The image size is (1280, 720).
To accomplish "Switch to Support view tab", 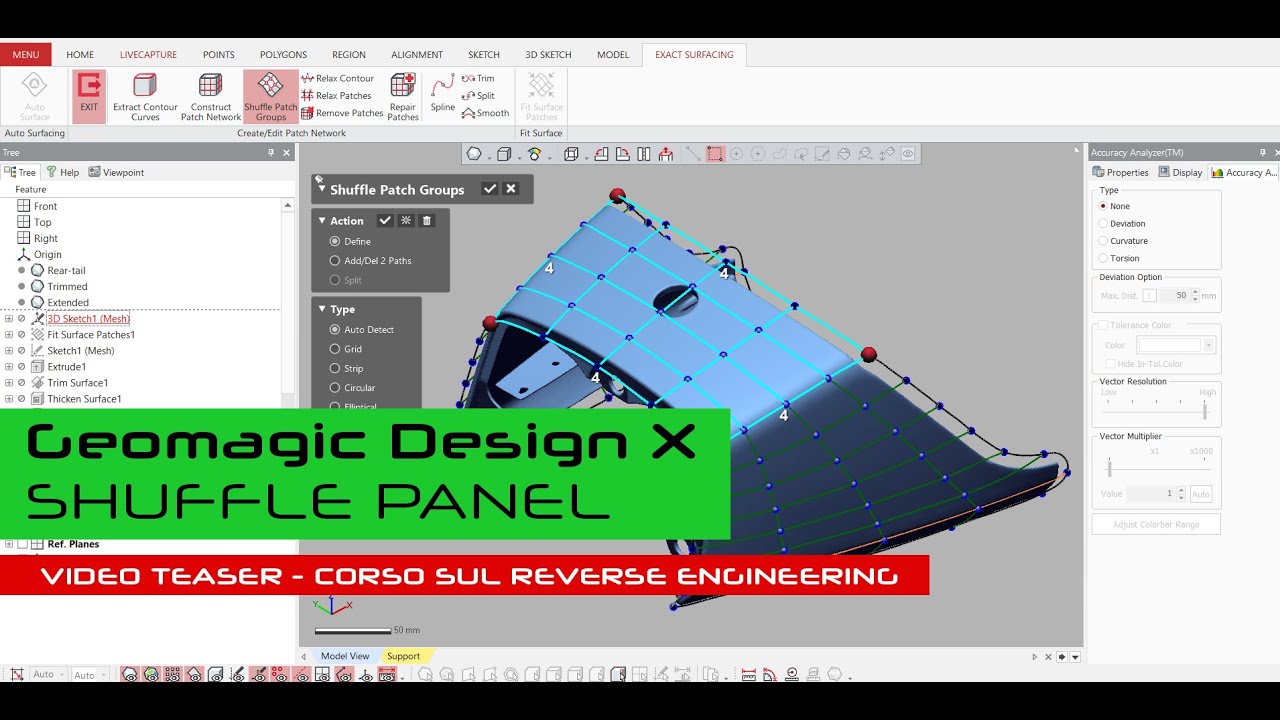I will [403, 656].
